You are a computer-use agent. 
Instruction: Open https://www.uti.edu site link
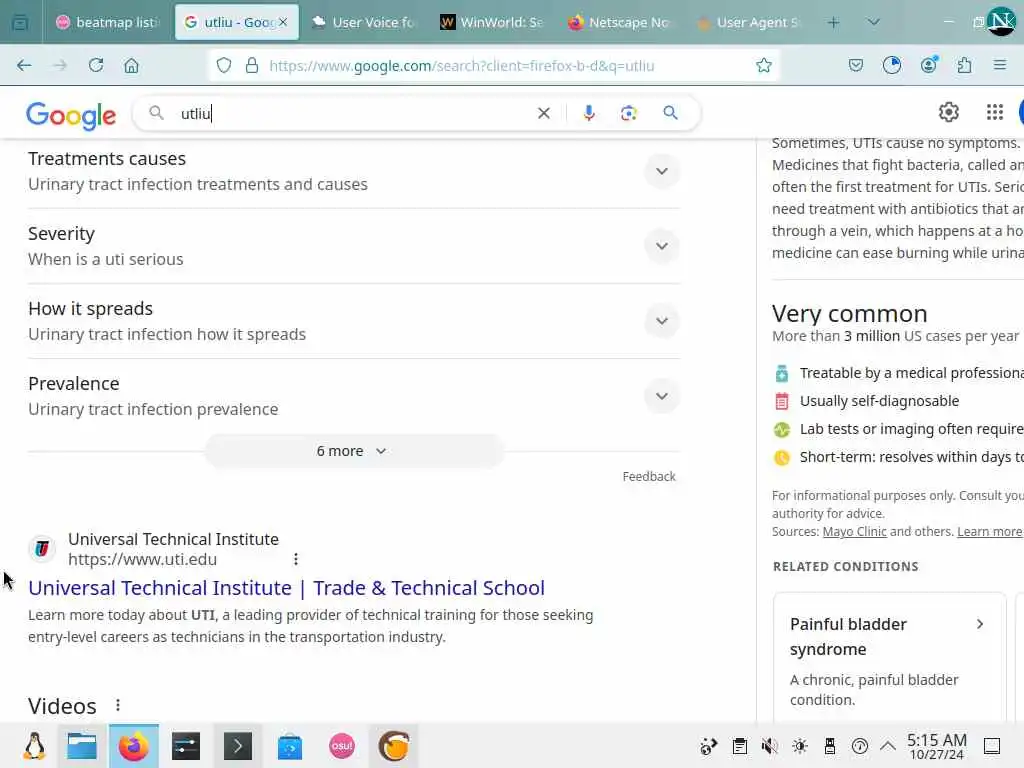click(142, 559)
